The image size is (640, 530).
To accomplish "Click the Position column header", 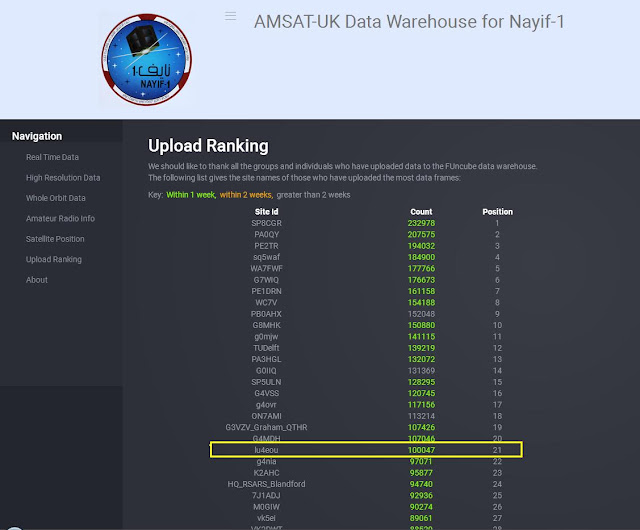I will 498,212.
